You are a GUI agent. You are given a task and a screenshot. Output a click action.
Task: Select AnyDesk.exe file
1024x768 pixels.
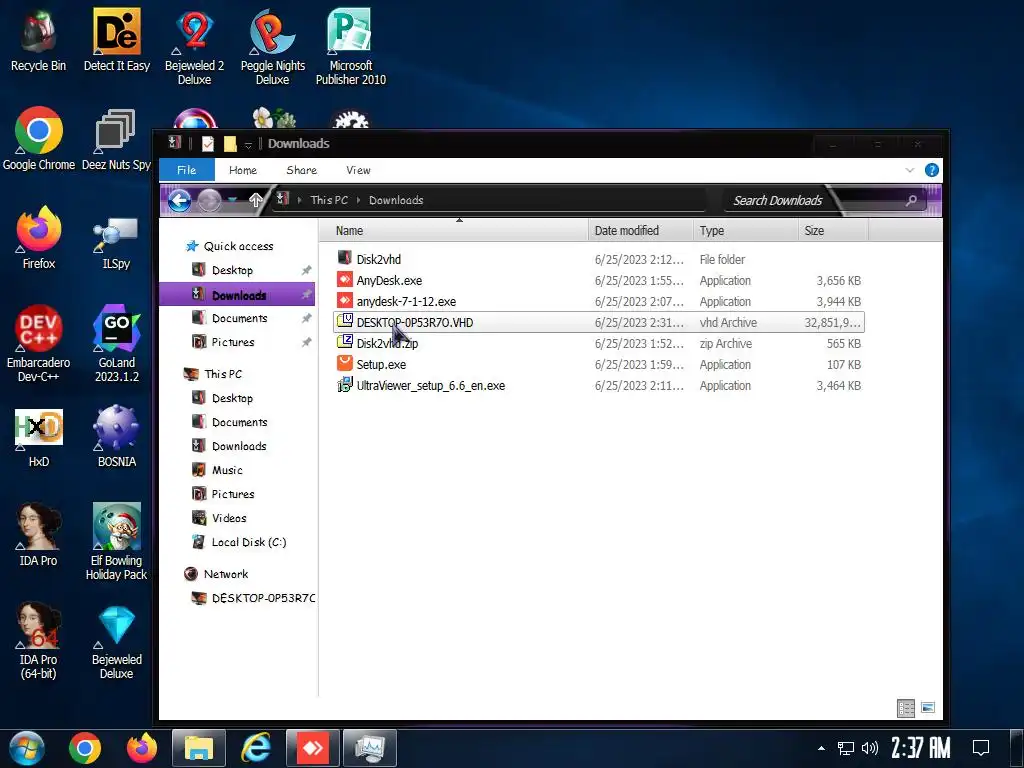click(599, 281)
